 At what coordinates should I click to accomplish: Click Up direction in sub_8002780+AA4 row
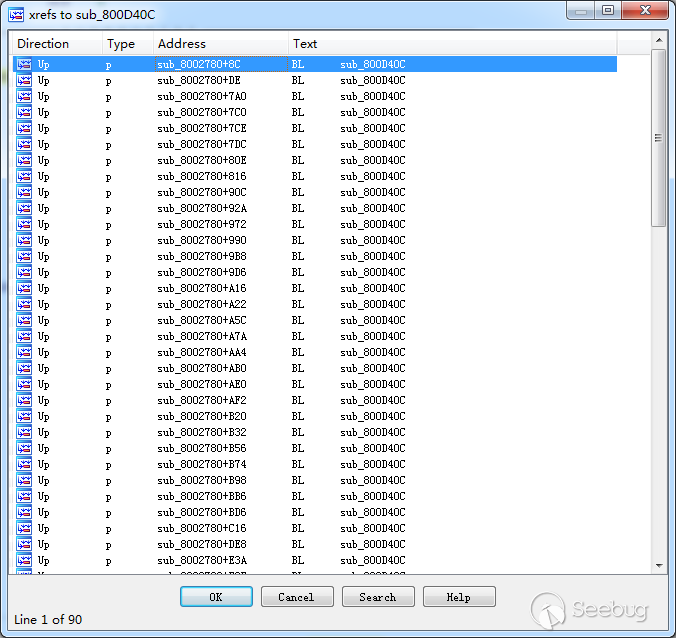44,353
